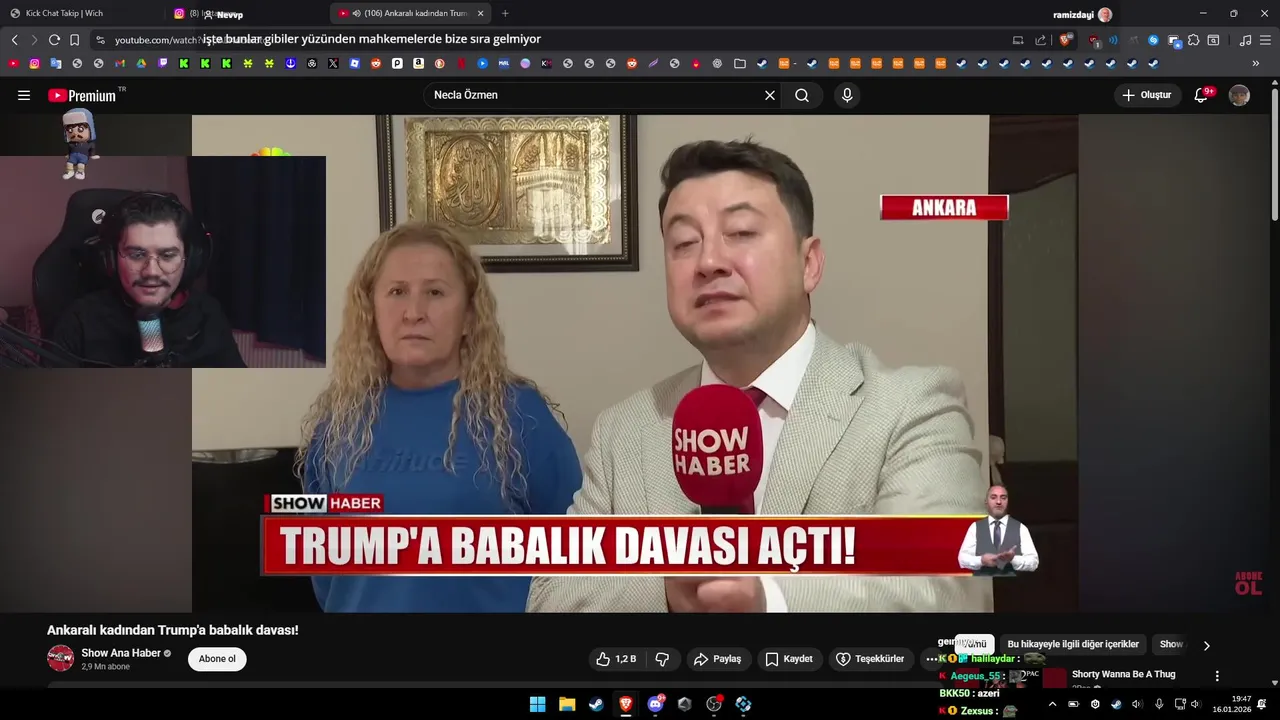
Task: Open the Instagram bookmark in bookmarks bar
Action: (34, 64)
